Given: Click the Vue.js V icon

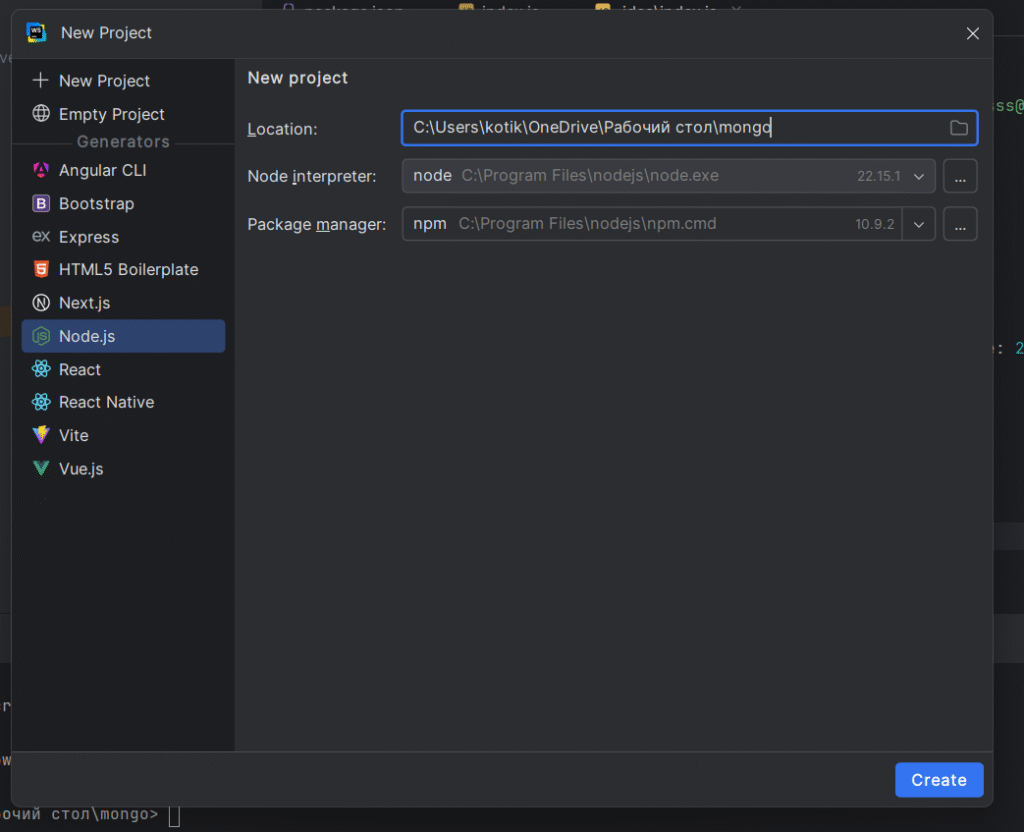Looking at the screenshot, I should tap(41, 468).
